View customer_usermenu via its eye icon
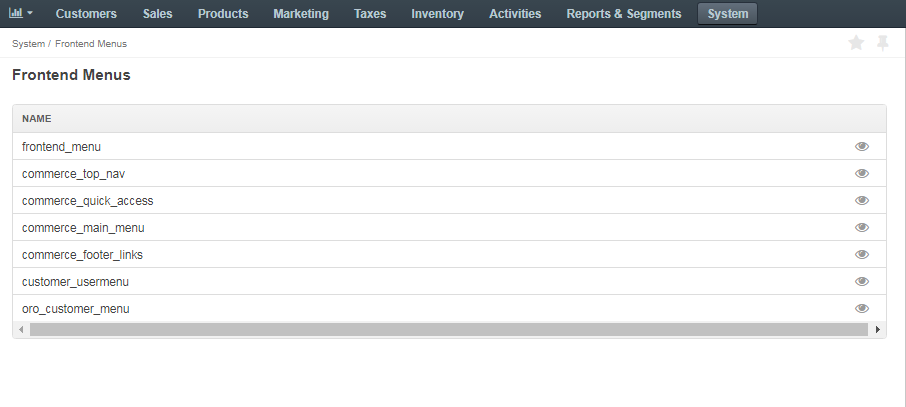The image size is (906, 407). (x=862, y=281)
